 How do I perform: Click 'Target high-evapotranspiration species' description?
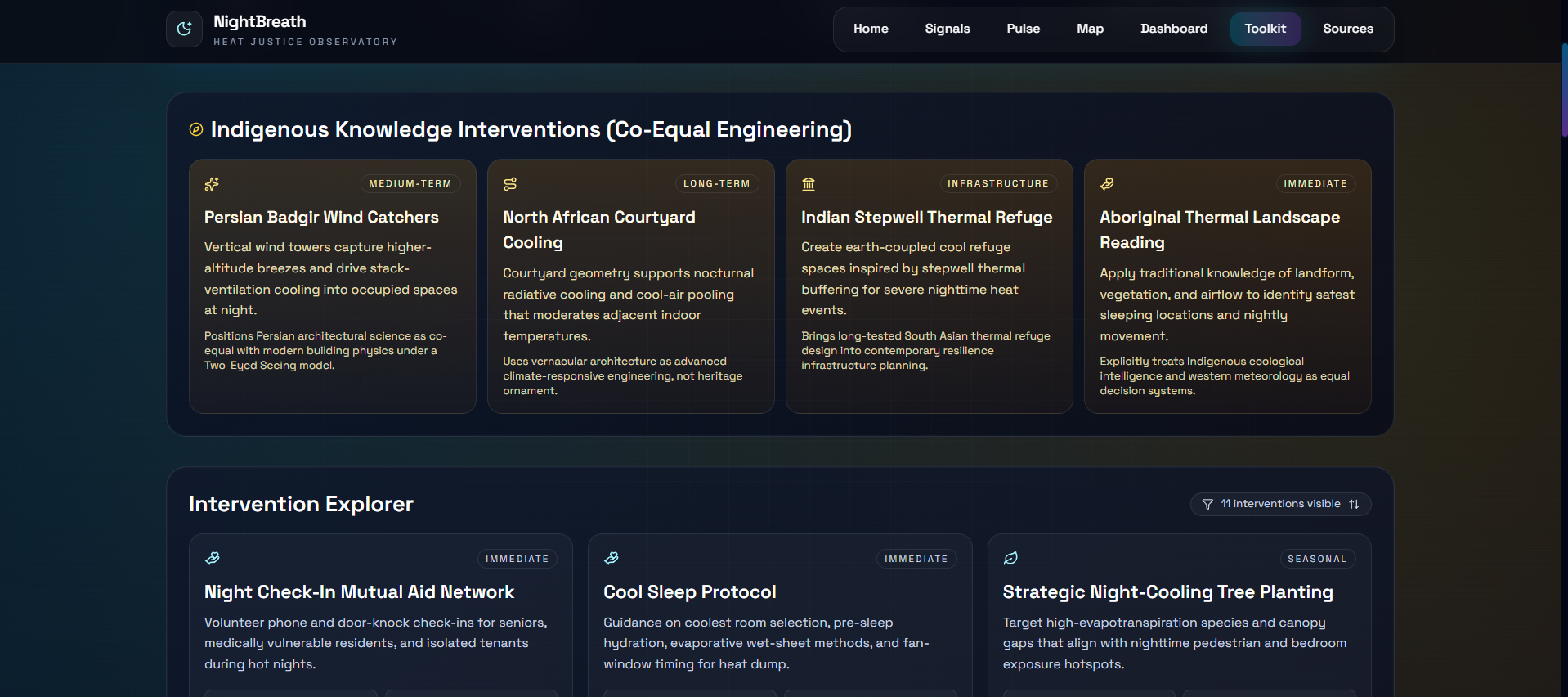click(x=1175, y=643)
